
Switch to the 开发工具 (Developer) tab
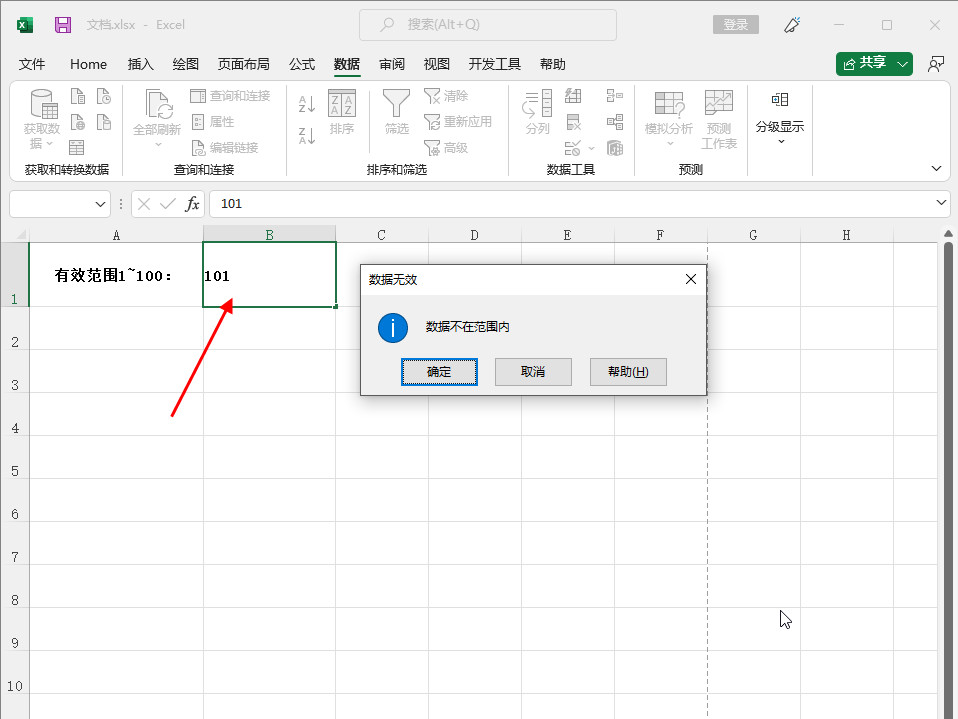494,64
